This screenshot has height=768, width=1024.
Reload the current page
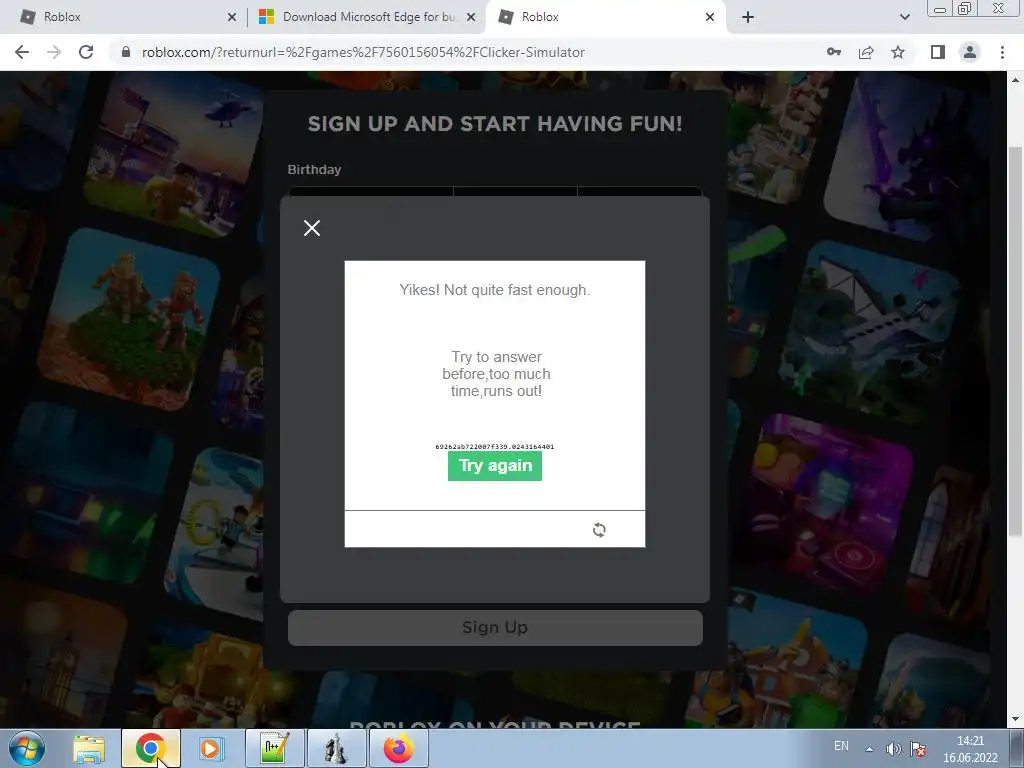86,52
